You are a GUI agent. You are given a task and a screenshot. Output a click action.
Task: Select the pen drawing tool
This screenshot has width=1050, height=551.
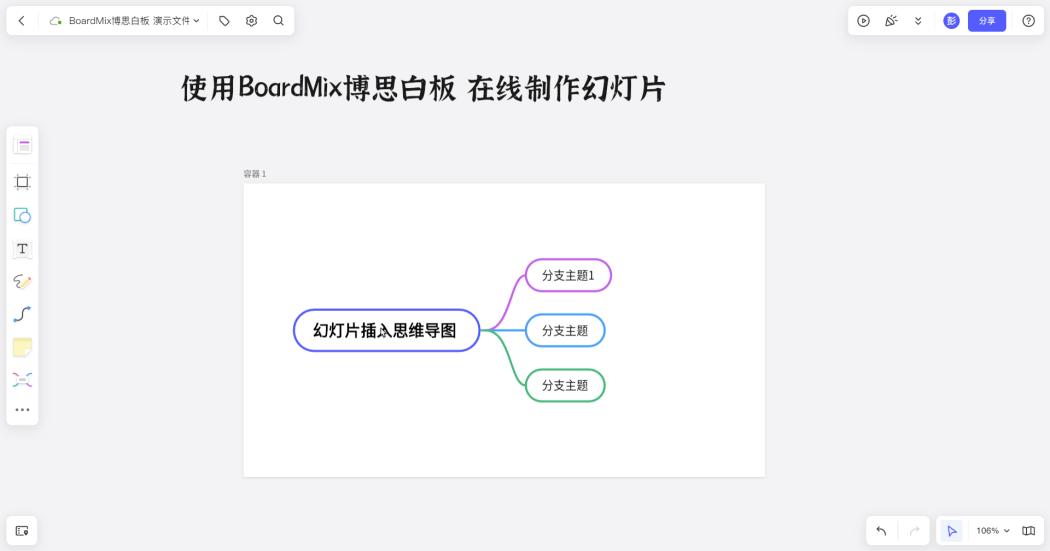click(x=22, y=282)
